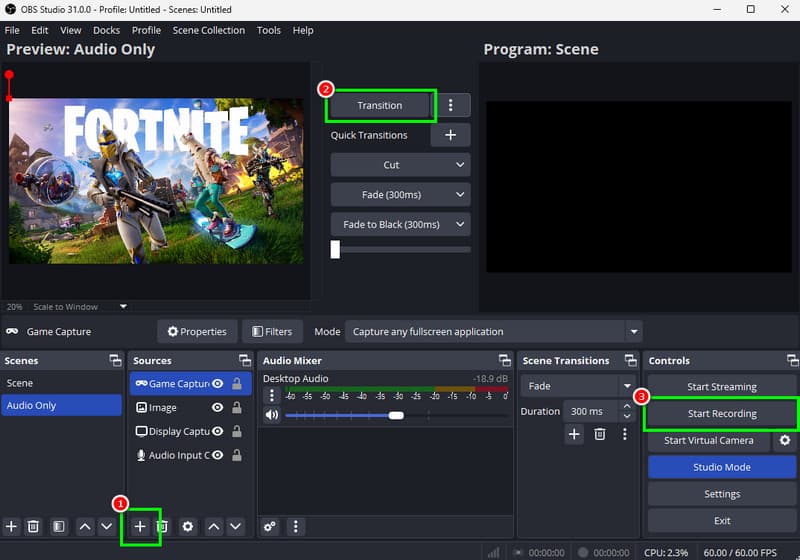Viewport: 800px width, 560px height.
Task: Hide the Audio Input Capture source
Action: [x=217, y=455]
